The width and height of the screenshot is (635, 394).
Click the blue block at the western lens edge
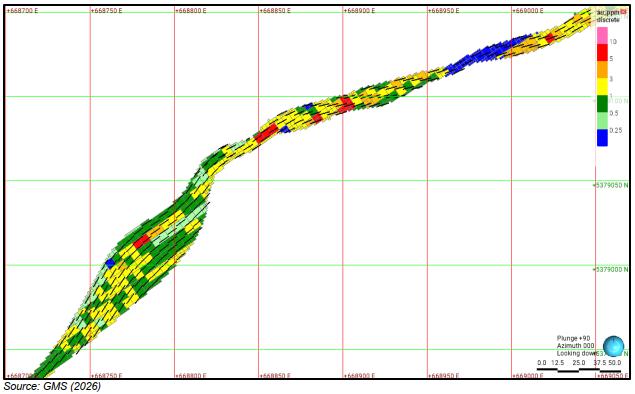(110, 264)
